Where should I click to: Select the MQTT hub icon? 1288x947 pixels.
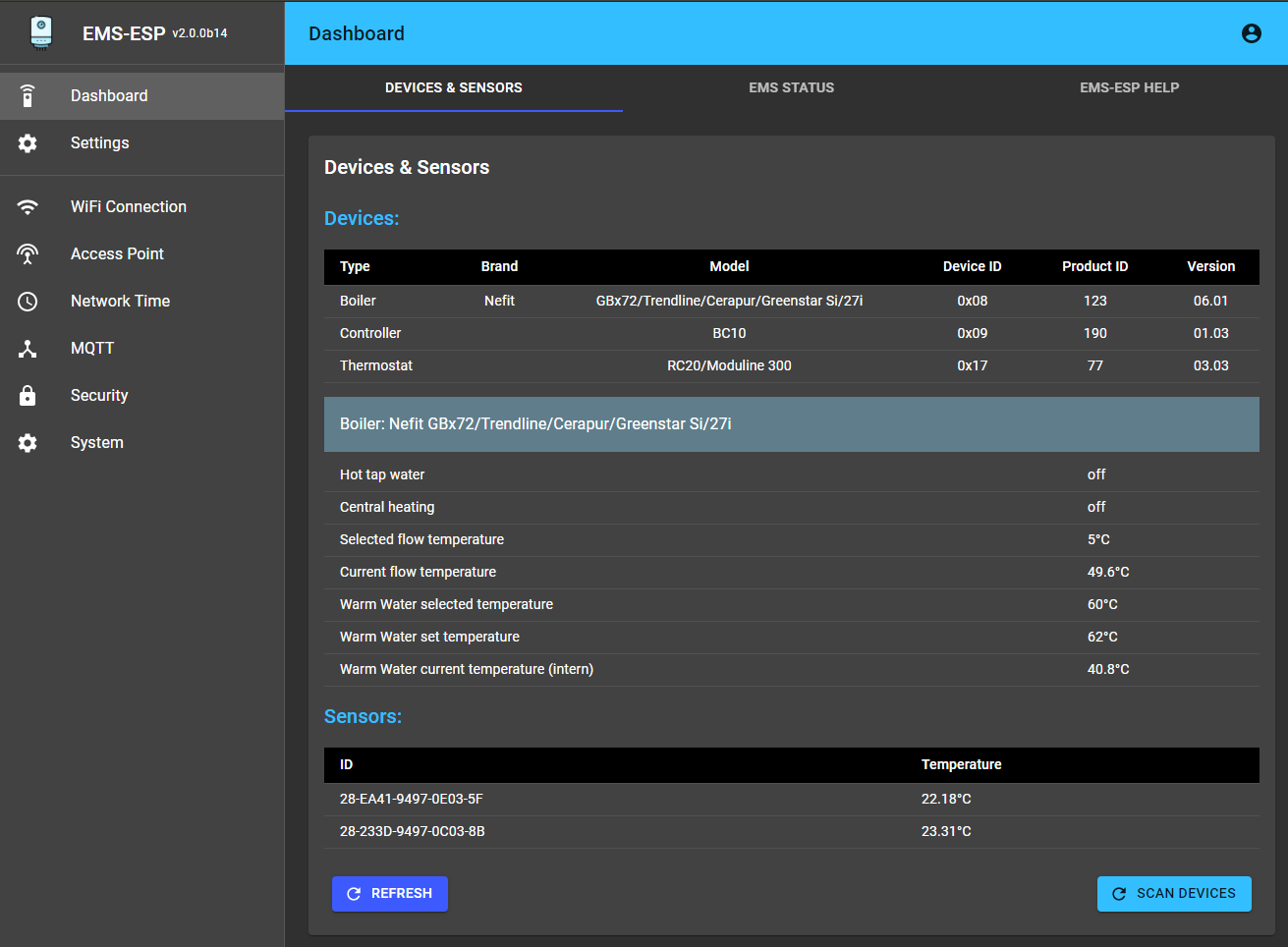(x=28, y=349)
